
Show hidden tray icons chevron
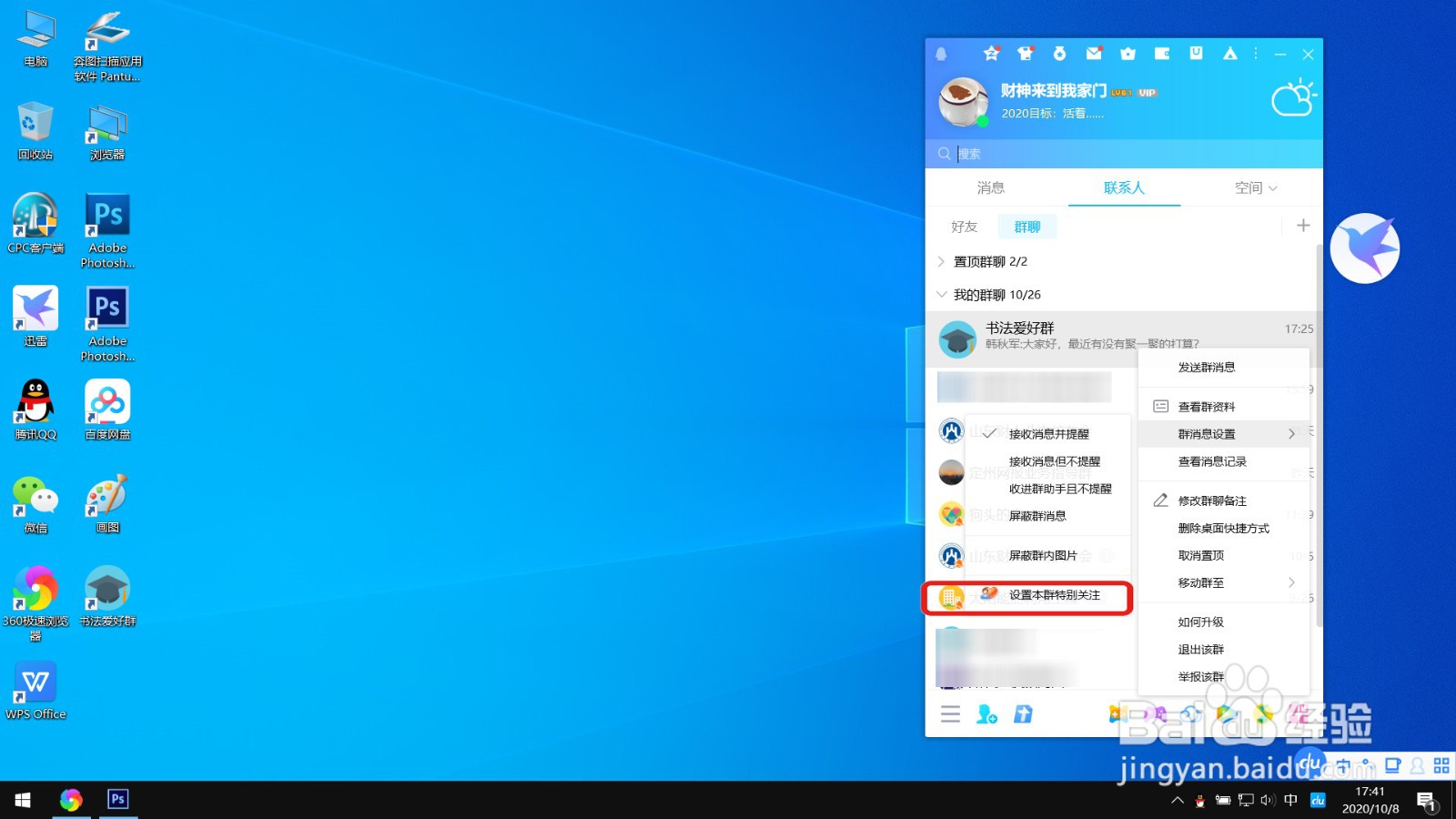[1178, 801]
